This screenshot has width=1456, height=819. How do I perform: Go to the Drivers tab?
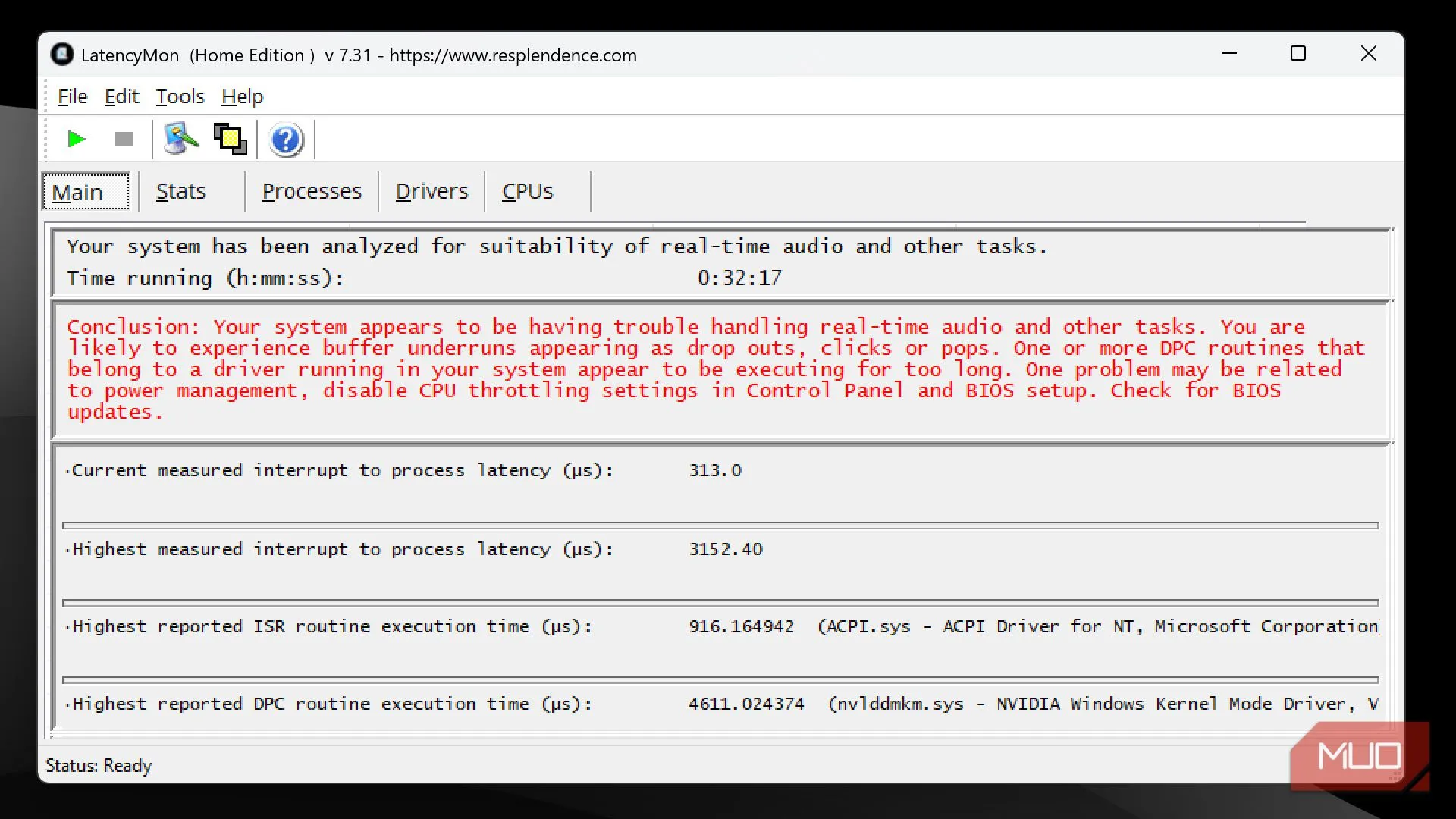click(x=431, y=191)
